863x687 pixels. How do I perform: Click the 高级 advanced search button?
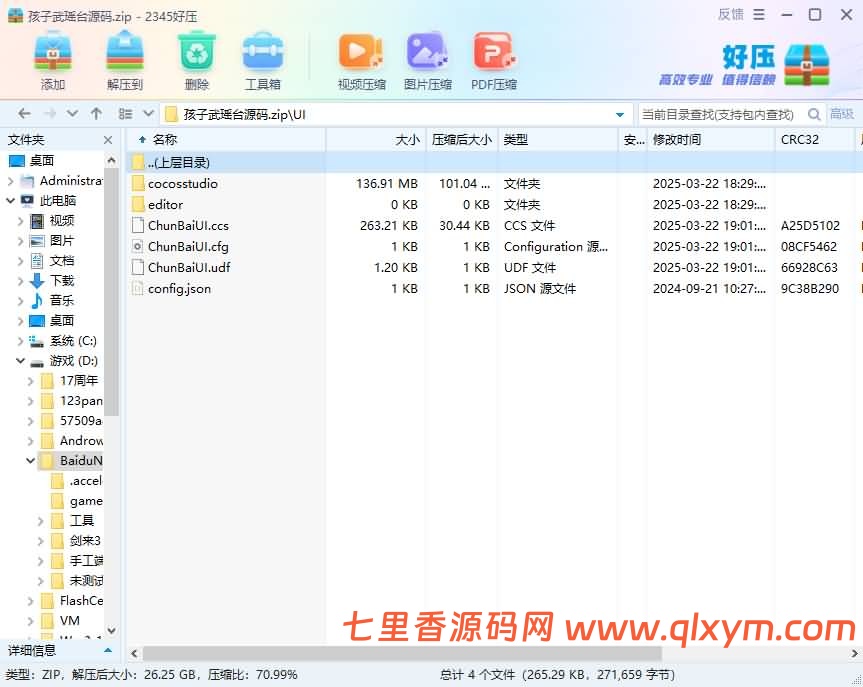coord(844,113)
